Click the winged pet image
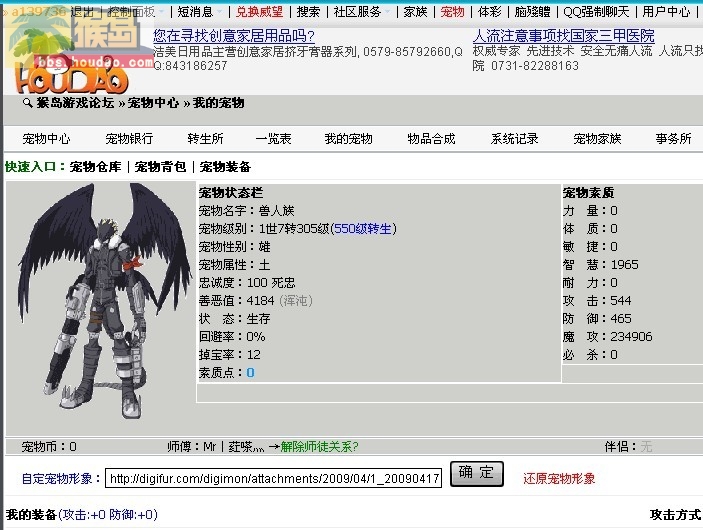 coord(104,300)
